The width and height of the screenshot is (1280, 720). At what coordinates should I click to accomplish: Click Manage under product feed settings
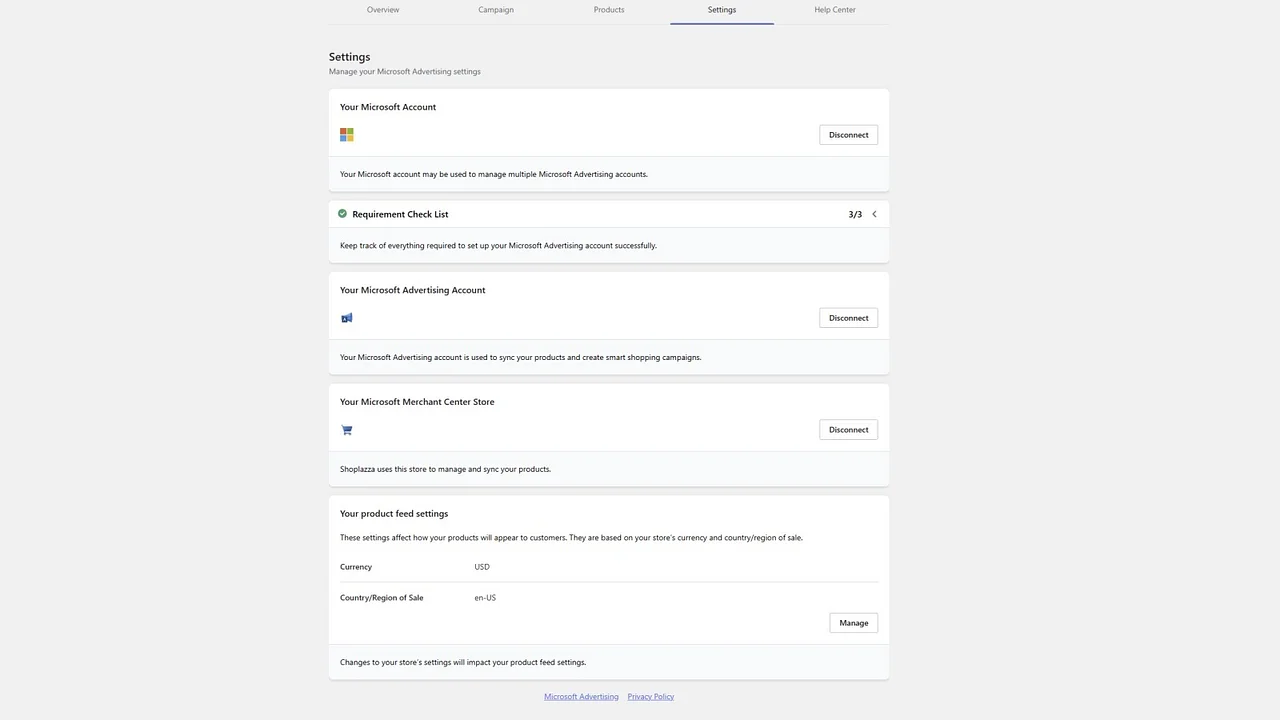pos(853,622)
